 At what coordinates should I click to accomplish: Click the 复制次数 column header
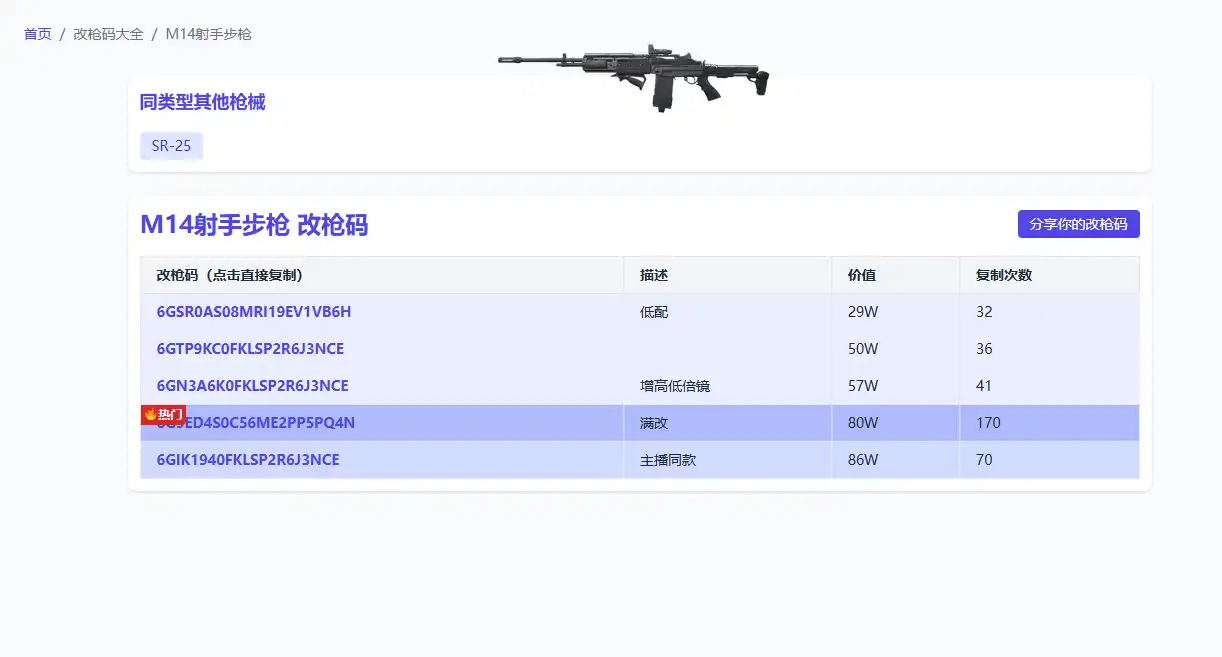(x=1004, y=275)
